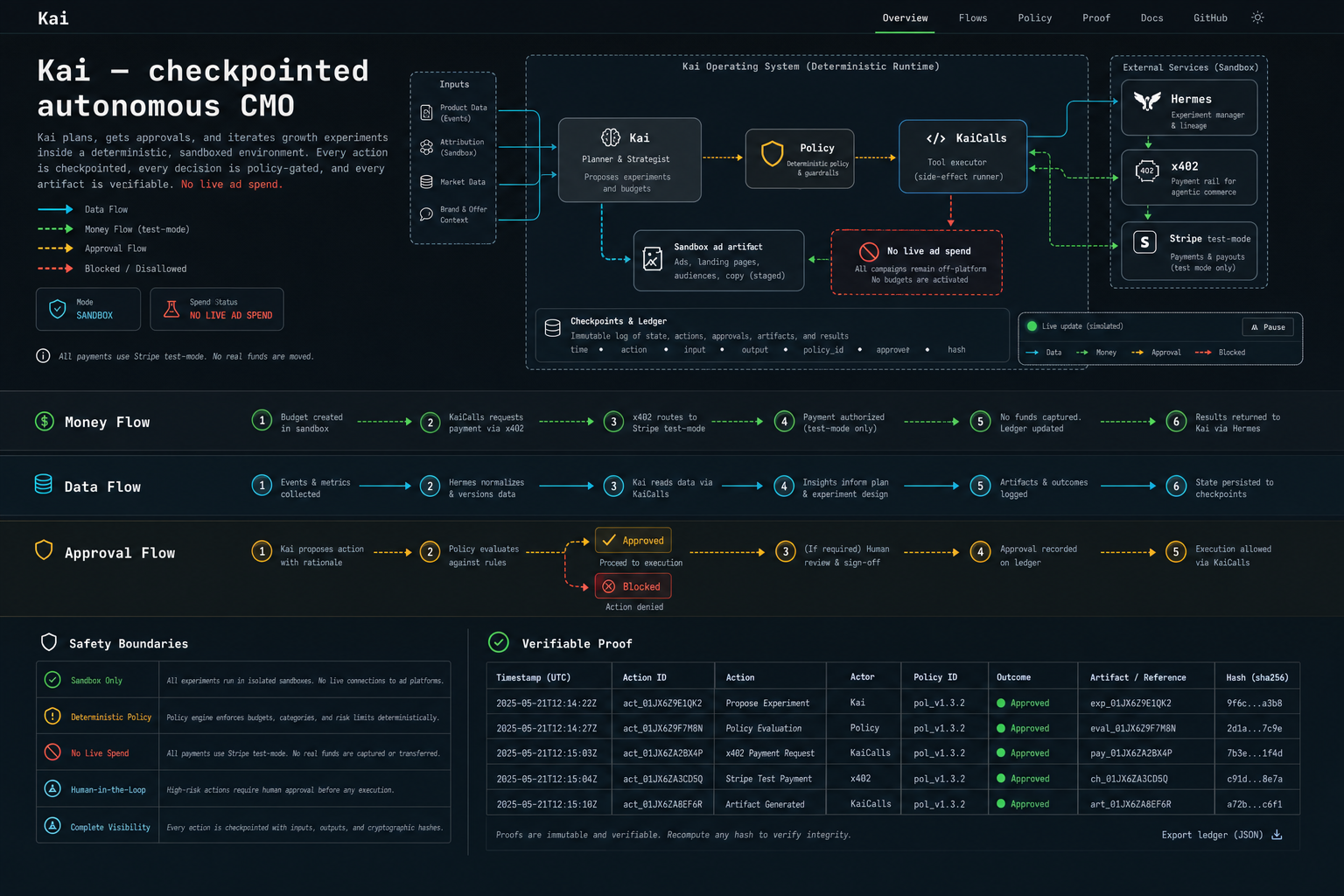Visit the GitHub link in top navigation
The image size is (1344, 896).
coord(1211,17)
